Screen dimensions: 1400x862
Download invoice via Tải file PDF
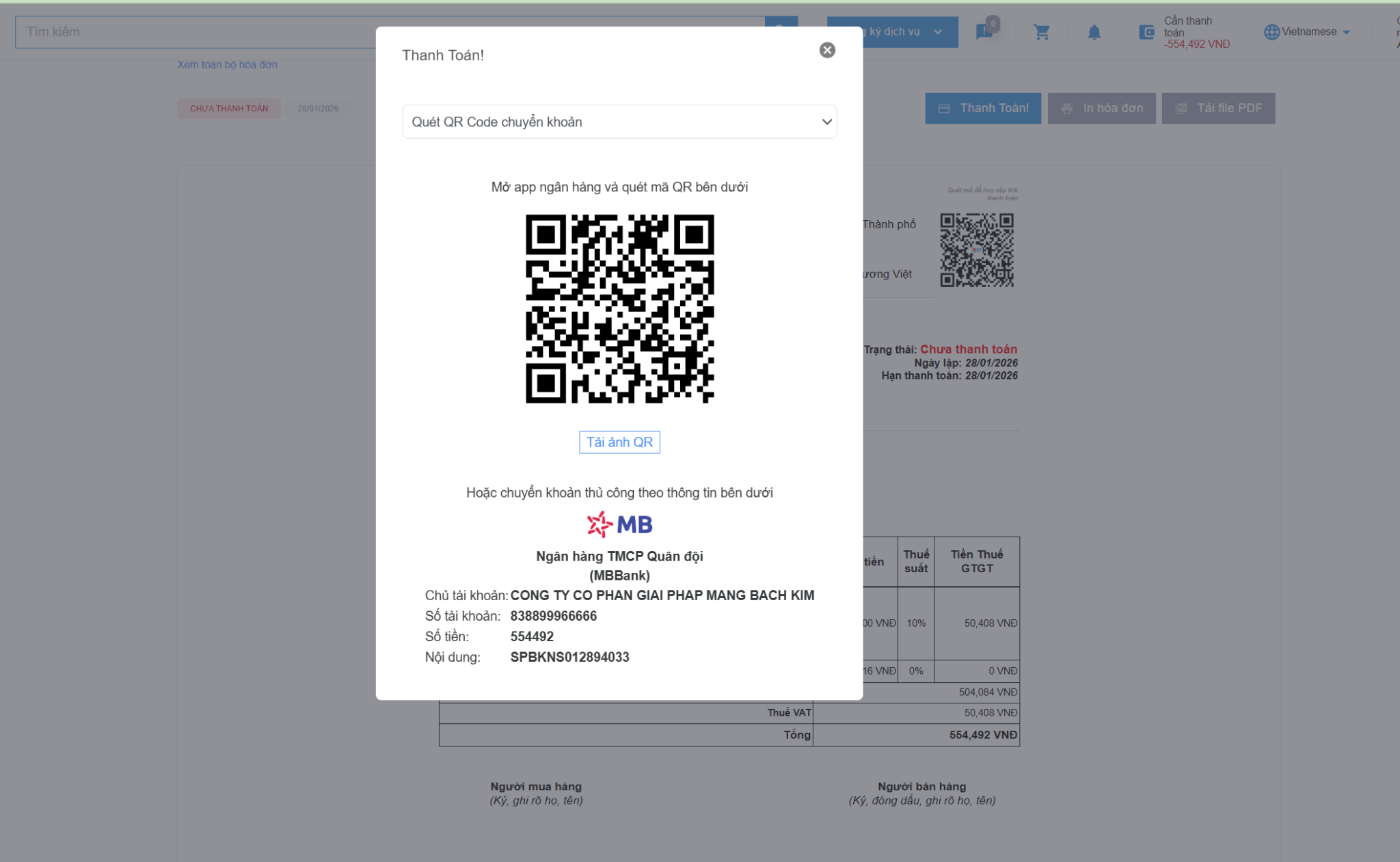1218,108
